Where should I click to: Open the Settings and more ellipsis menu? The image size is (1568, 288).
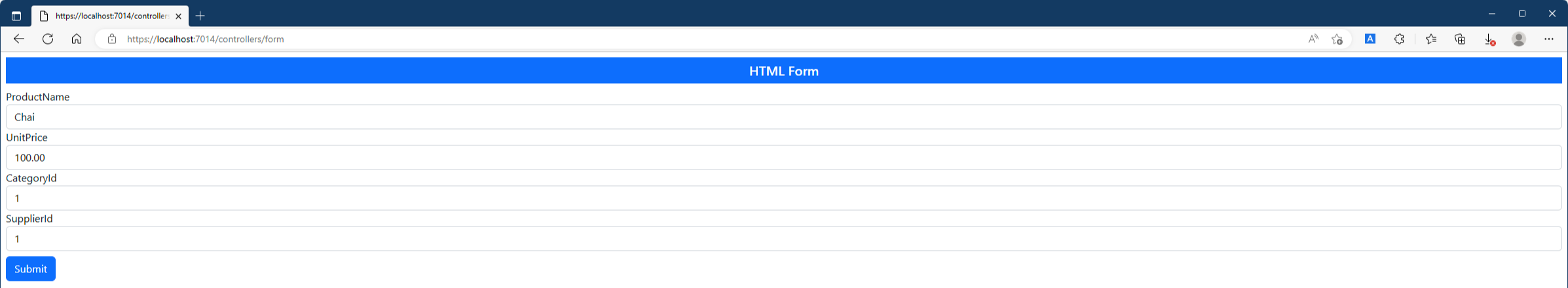pyautogui.click(x=1548, y=39)
